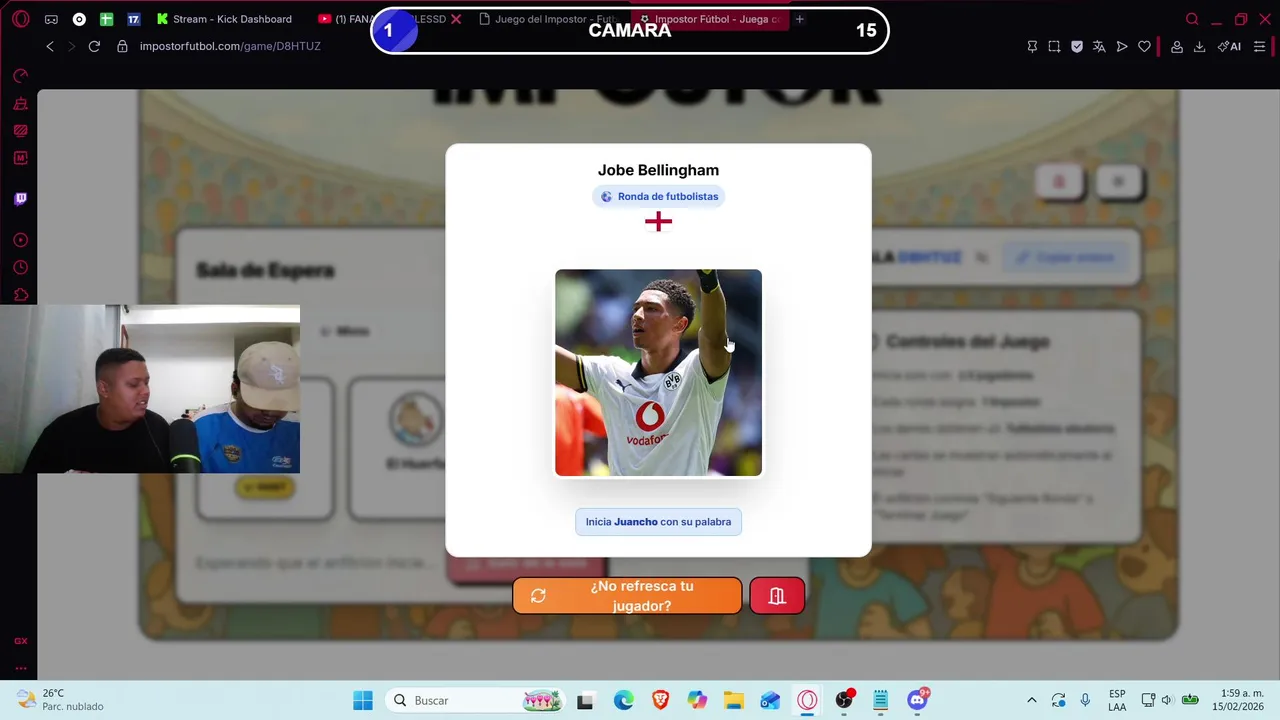The height and width of the screenshot is (720, 1280).
Task: Take a snapshot with the capture icon
Action: tap(1054, 46)
